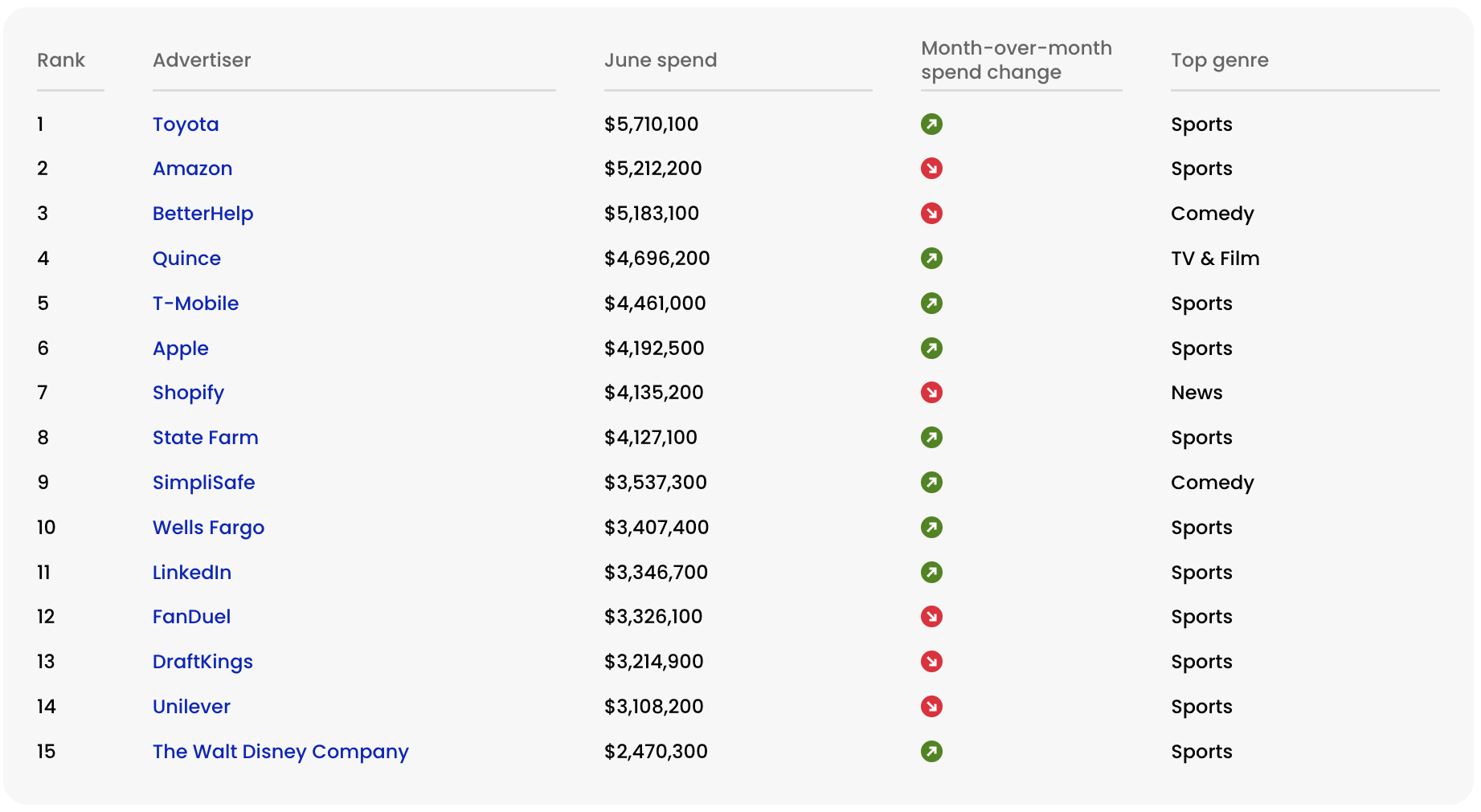This screenshot has width=1481, height=812.
Task: Click the June spend column header
Action: (661, 60)
